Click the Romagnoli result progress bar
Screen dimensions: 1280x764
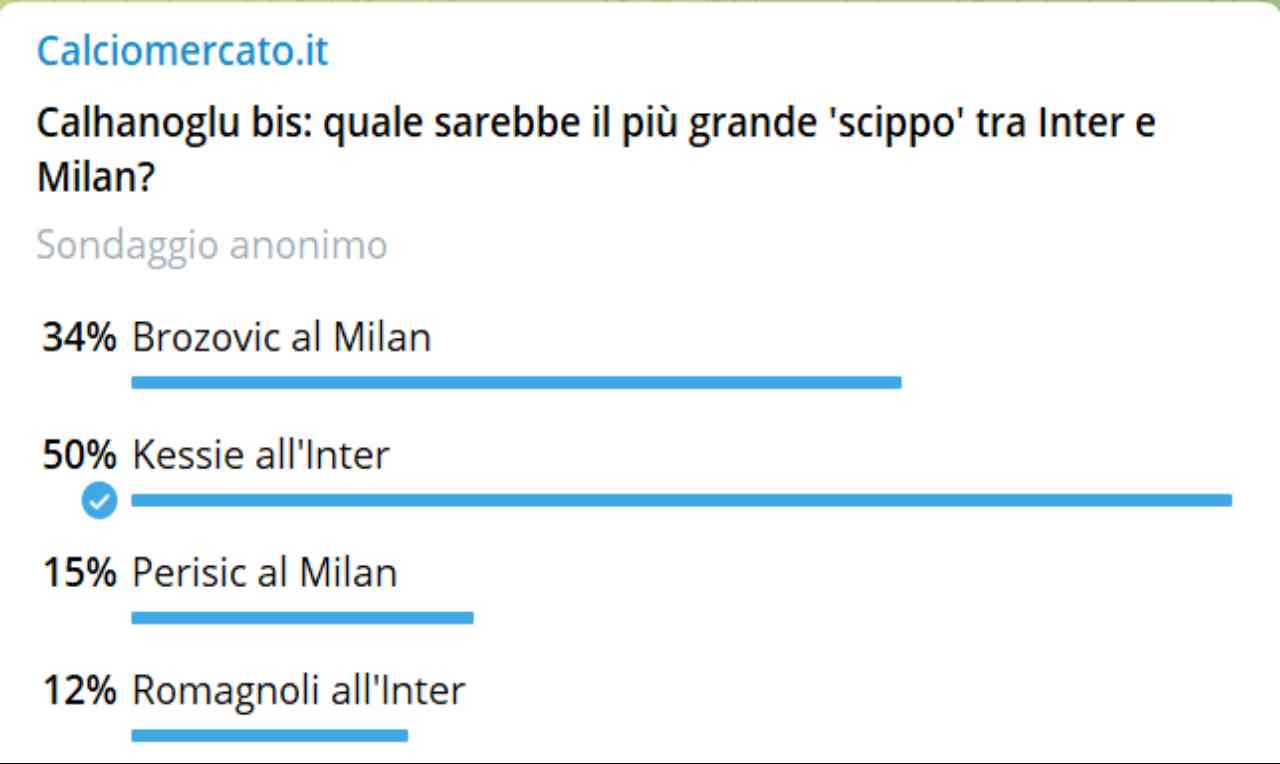269,736
